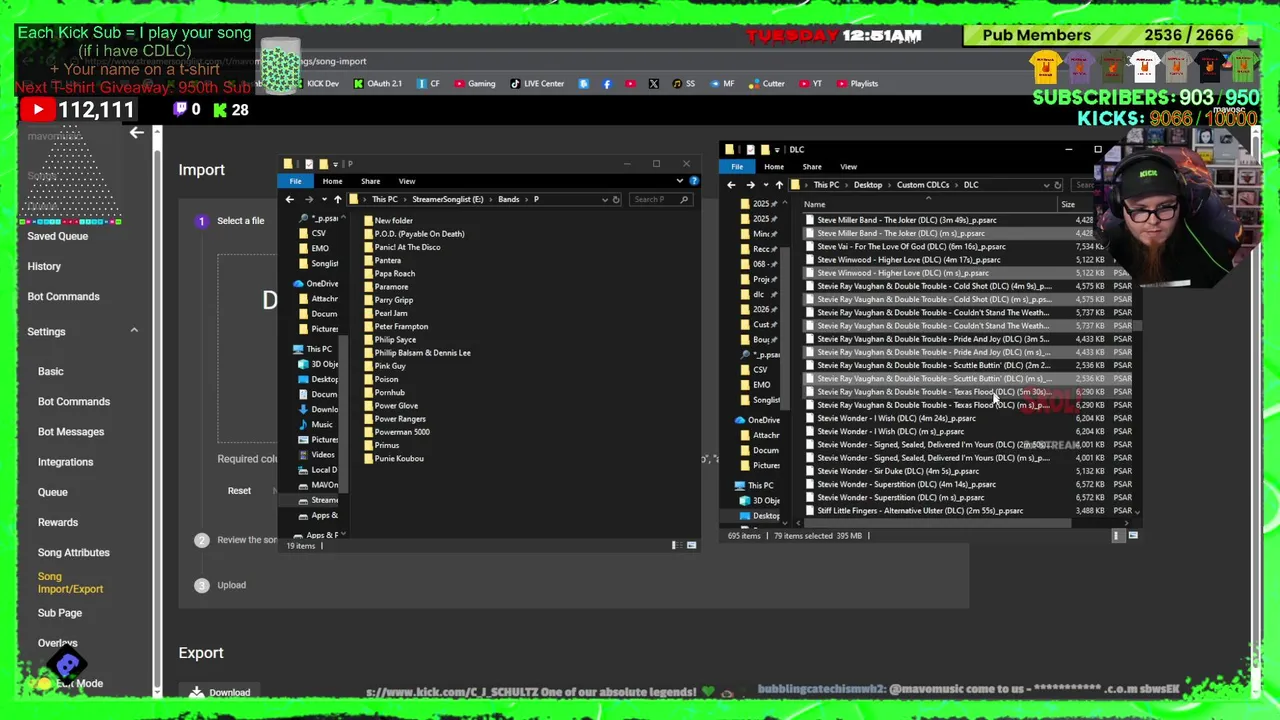This screenshot has height=720, width=1280.
Task: Click Refresh icon in DLC window address bar
Action: (1057, 185)
